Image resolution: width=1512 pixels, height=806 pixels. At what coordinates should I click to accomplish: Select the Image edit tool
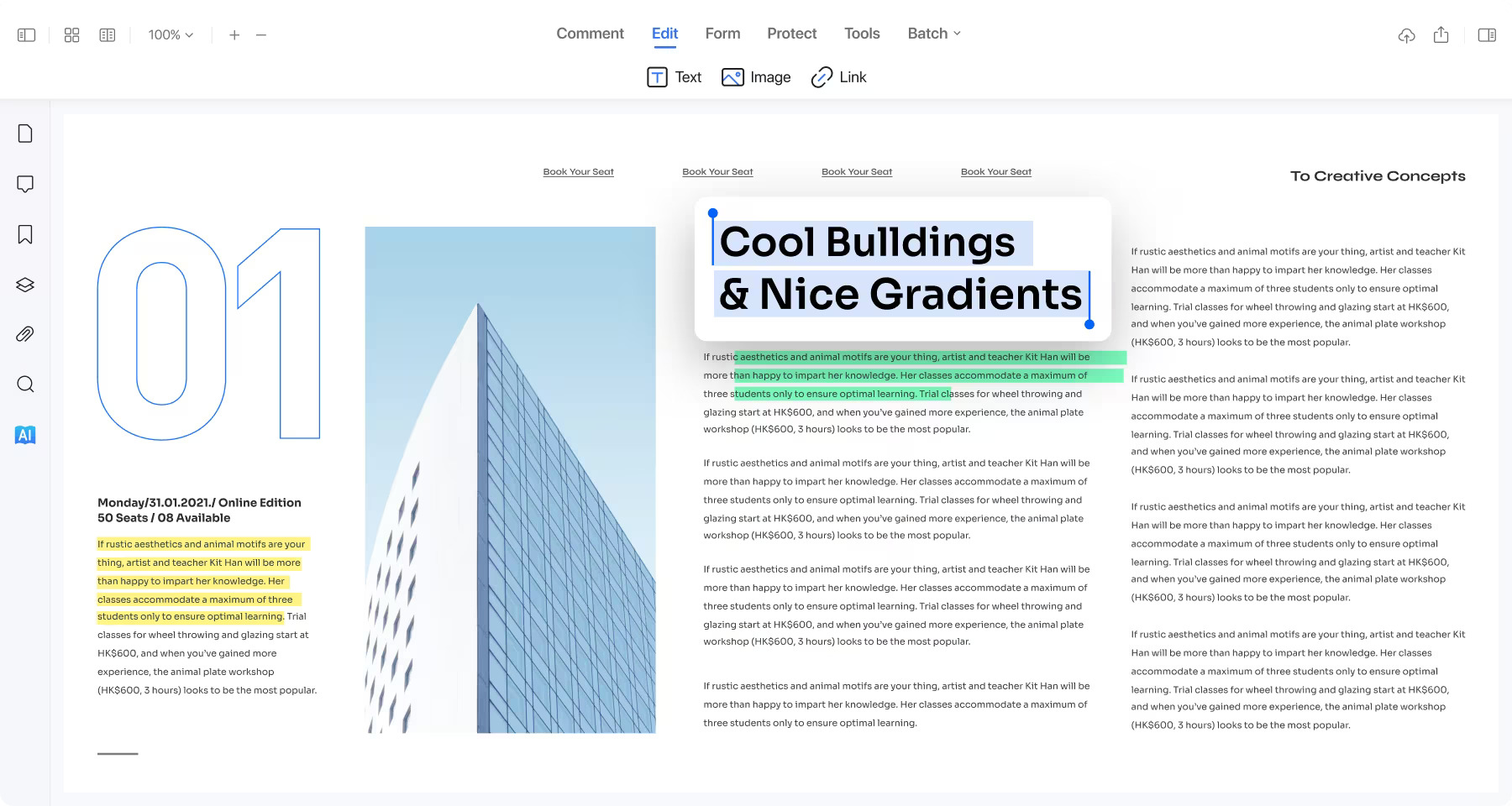pyautogui.click(x=756, y=77)
